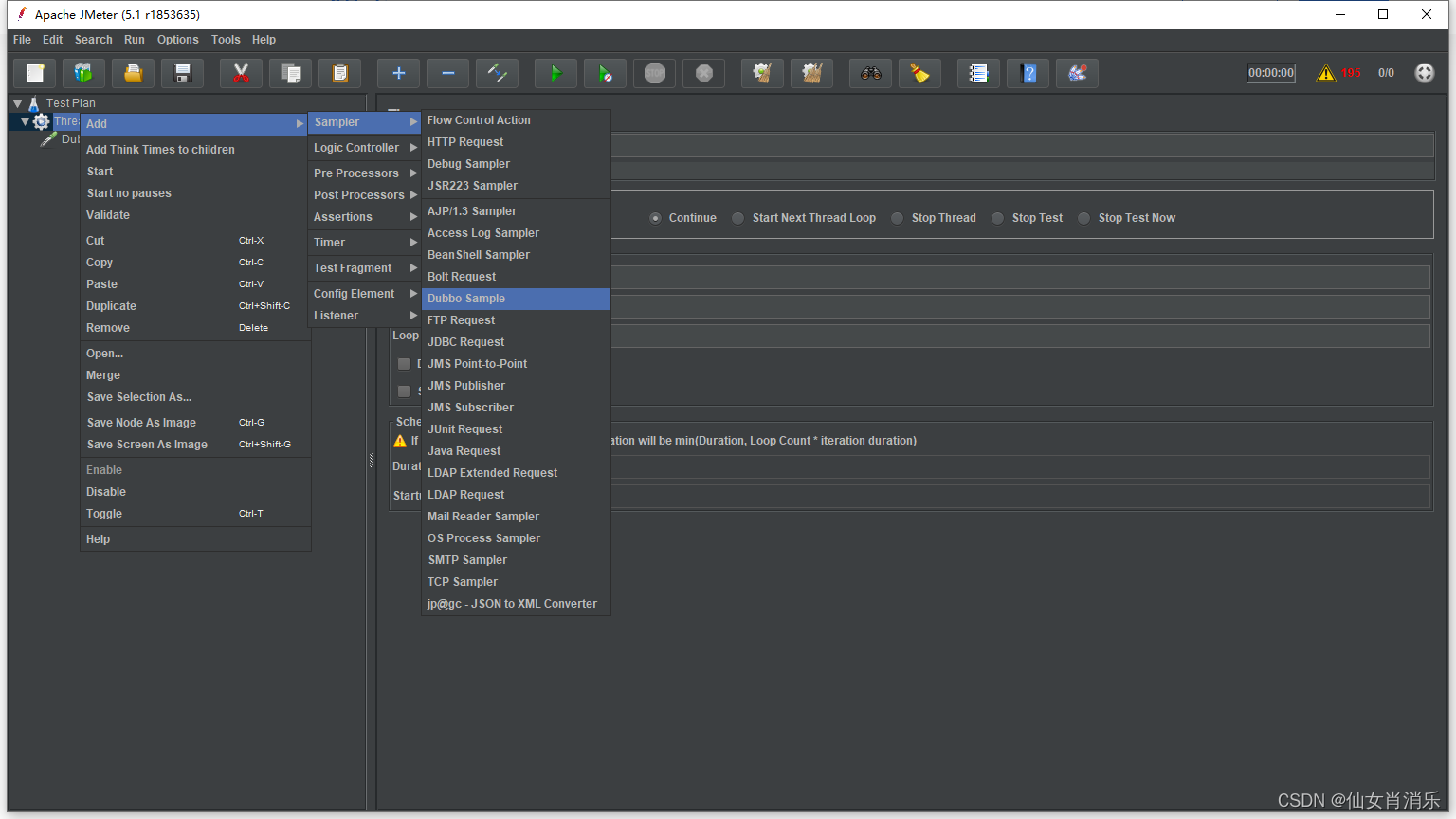Viewport: 1456px width, 819px height.
Task: Click the Open file folder icon
Action: [134, 73]
